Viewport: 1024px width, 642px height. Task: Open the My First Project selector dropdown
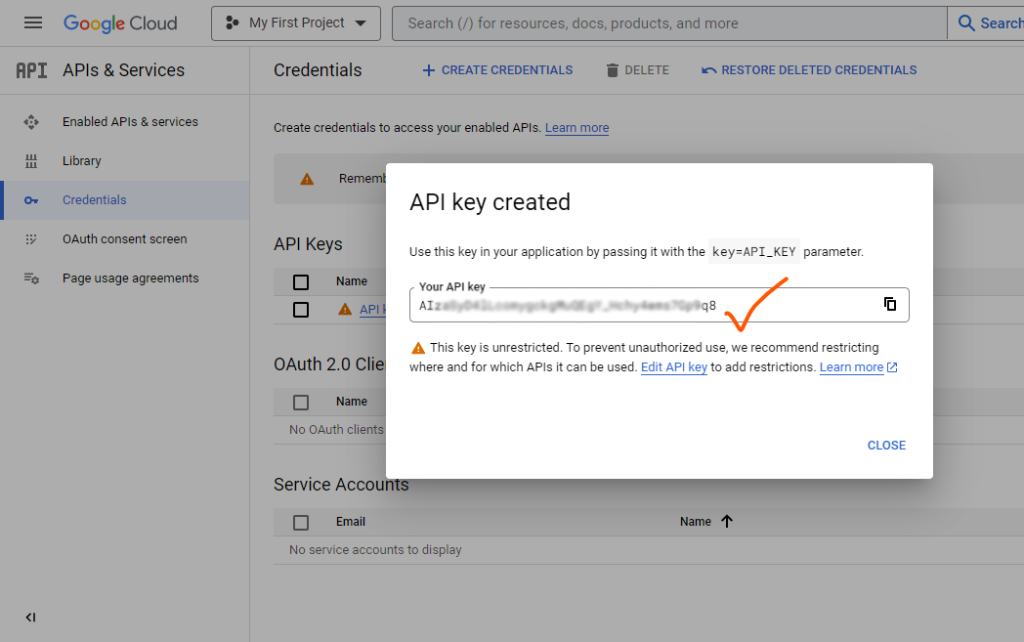[296, 24]
